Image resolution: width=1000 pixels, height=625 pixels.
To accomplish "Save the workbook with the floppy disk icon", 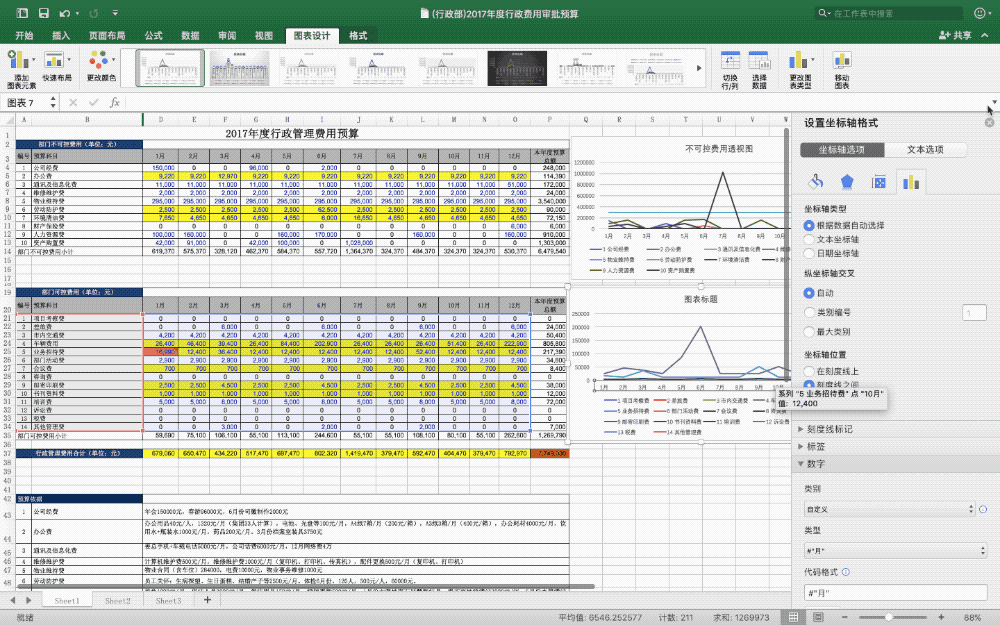I will point(44,13).
